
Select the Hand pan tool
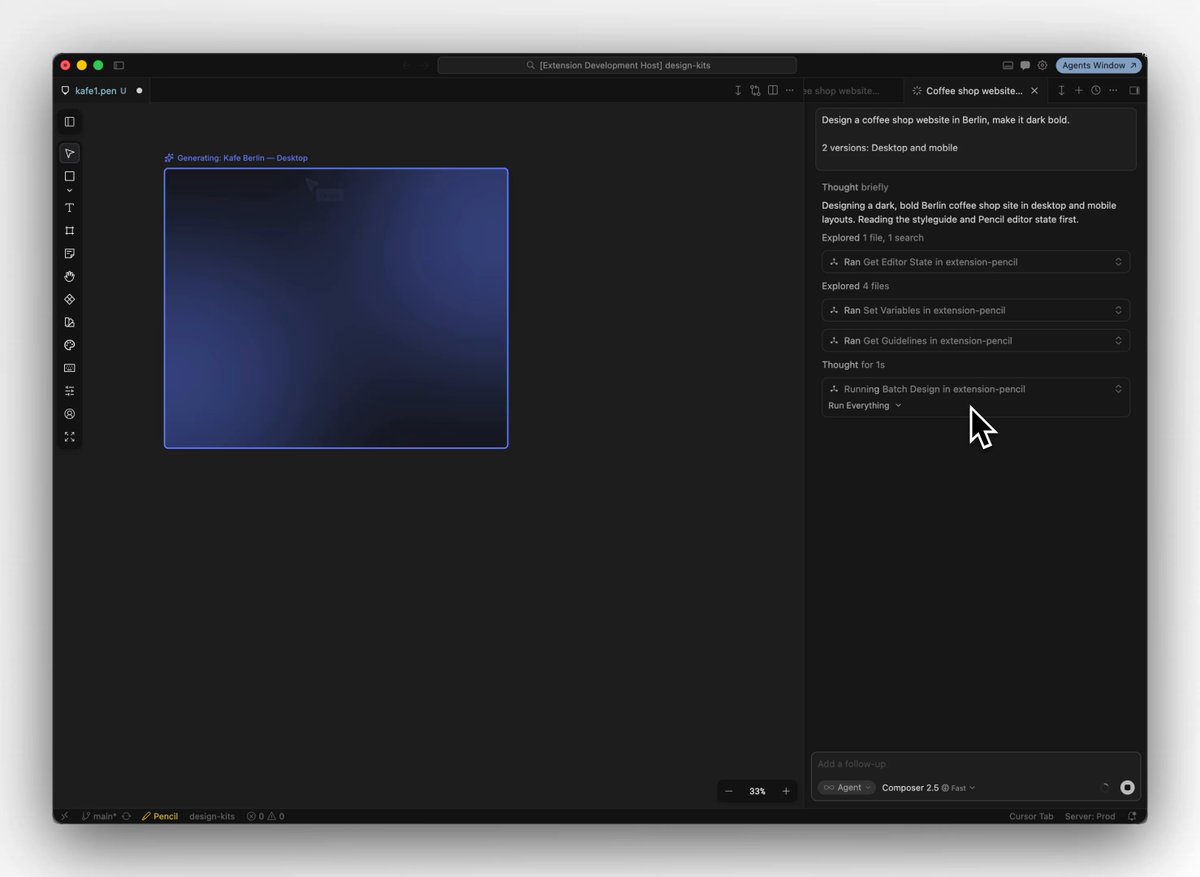click(69, 277)
